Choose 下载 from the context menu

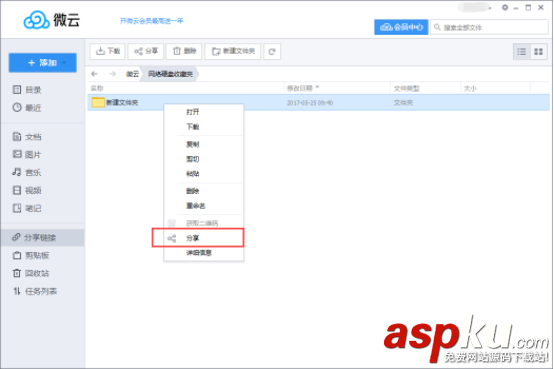204,127
